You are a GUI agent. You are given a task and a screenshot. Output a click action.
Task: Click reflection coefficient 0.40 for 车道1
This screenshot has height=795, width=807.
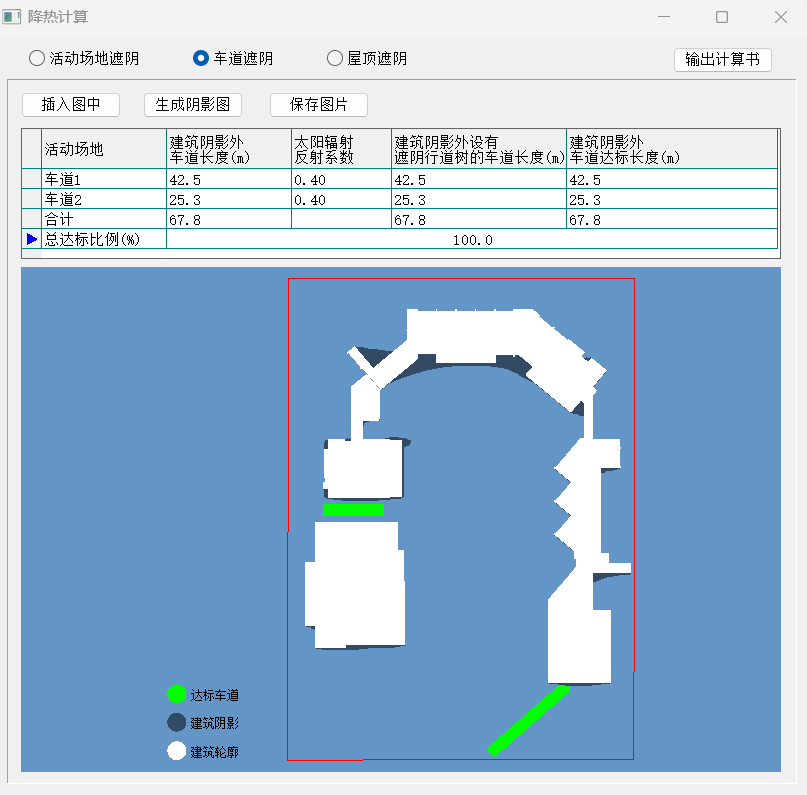pyautogui.click(x=340, y=180)
